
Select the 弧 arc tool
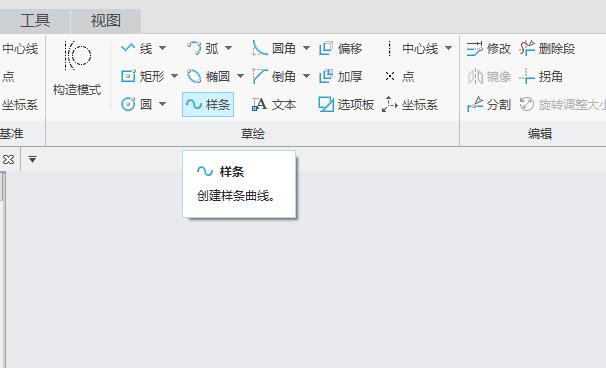[203, 49]
